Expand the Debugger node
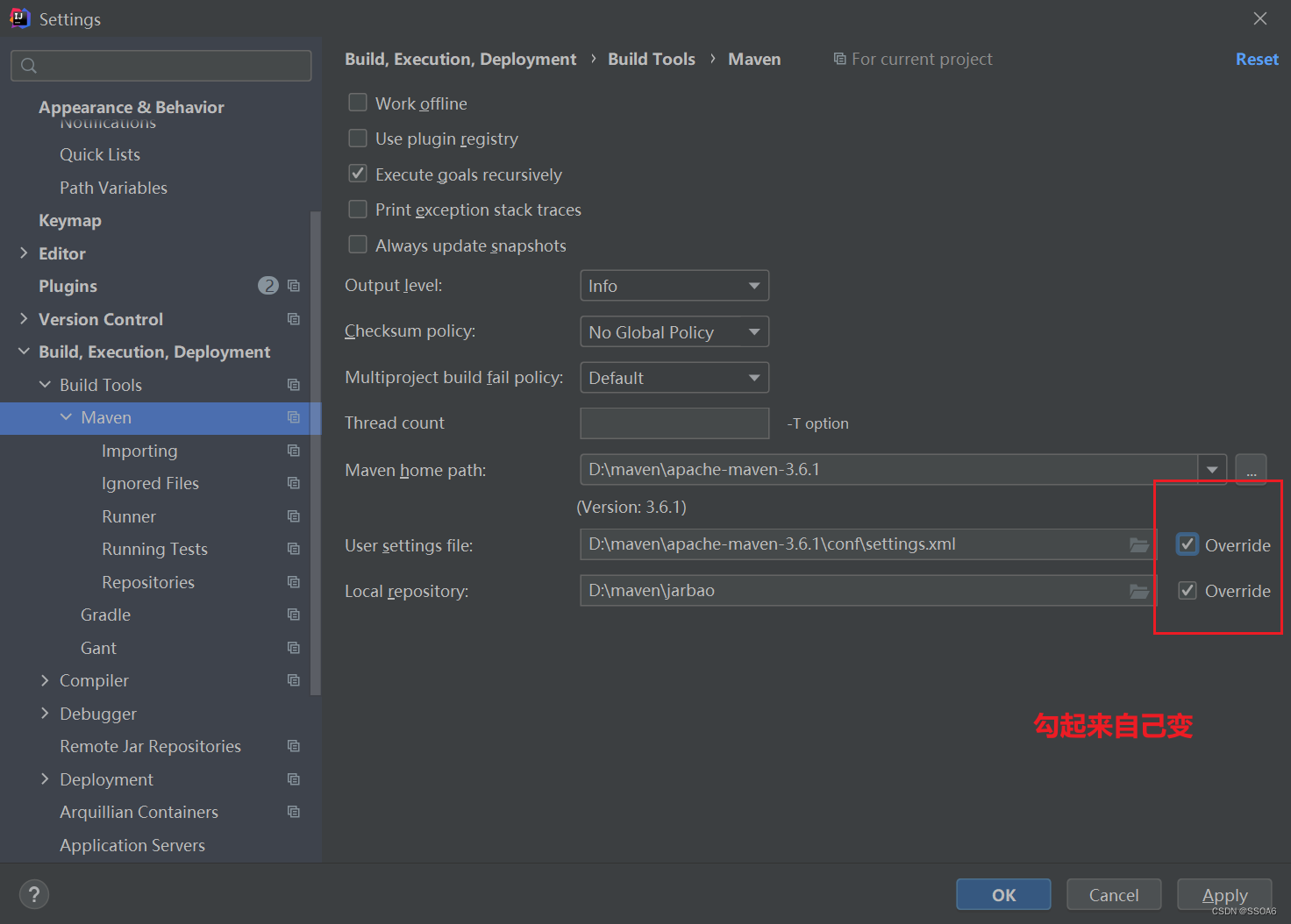This screenshot has width=1291, height=924. pyautogui.click(x=45, y=714)
